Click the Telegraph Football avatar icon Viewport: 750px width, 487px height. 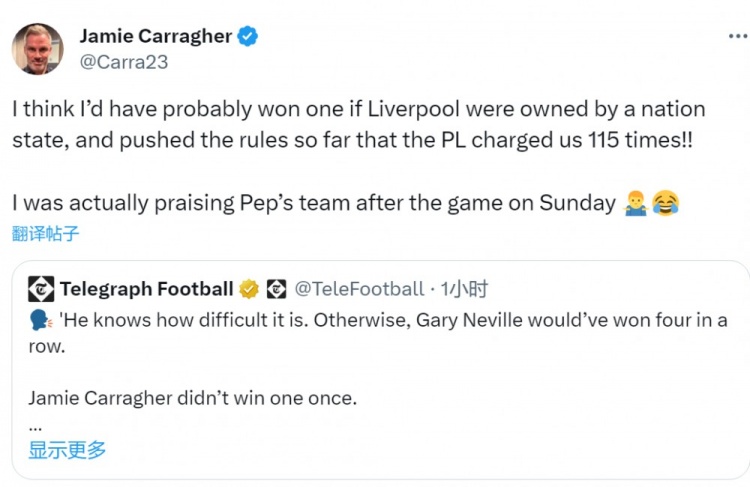41,289
